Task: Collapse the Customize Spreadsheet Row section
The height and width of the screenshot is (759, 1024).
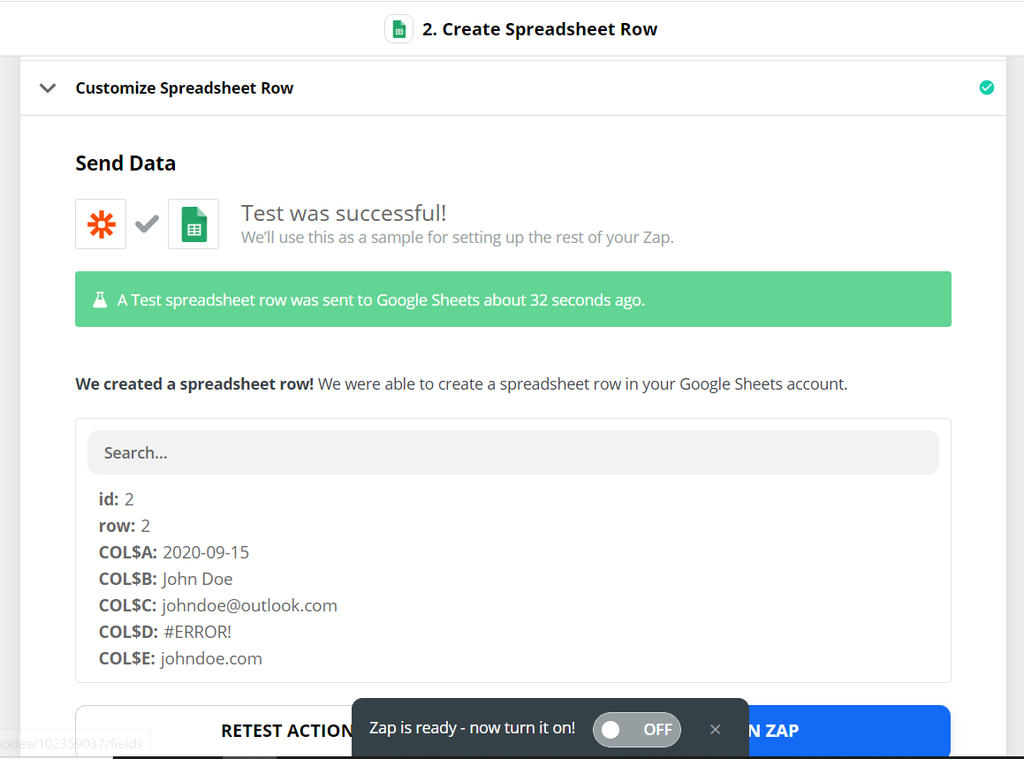Action: tap(47, 88)
